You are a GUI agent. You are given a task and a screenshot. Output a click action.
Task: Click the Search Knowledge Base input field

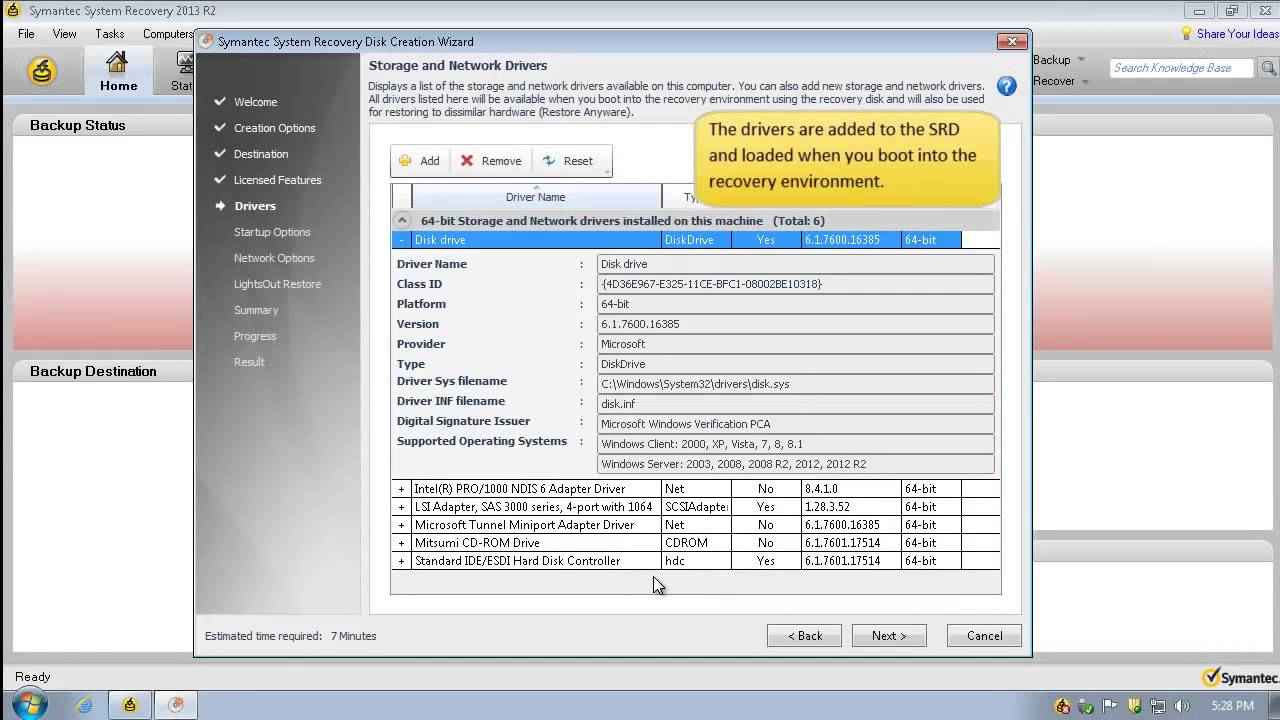(x=1180, y=68)
